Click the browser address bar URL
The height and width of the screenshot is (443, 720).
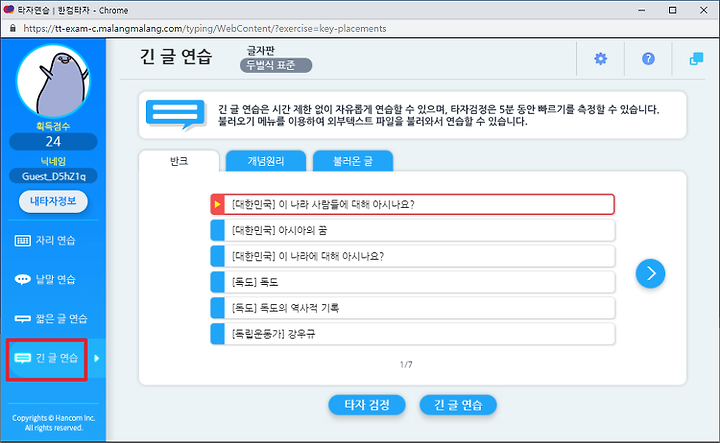pyautogui.click(x=205, y=28)
